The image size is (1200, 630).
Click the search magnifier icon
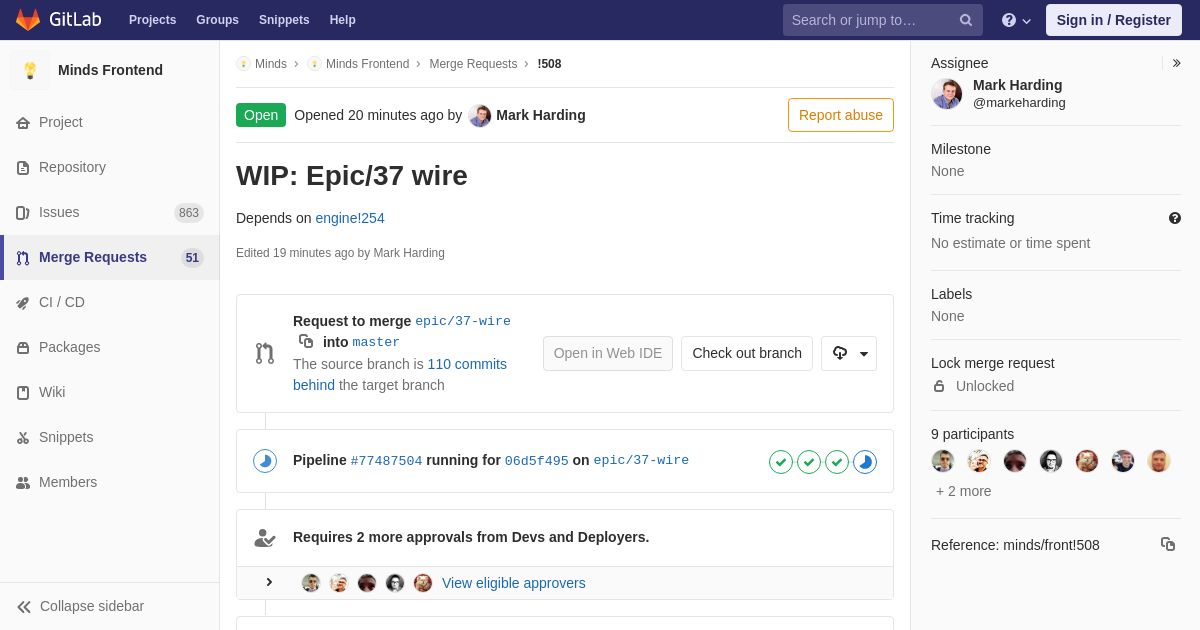tap(966, 20)
